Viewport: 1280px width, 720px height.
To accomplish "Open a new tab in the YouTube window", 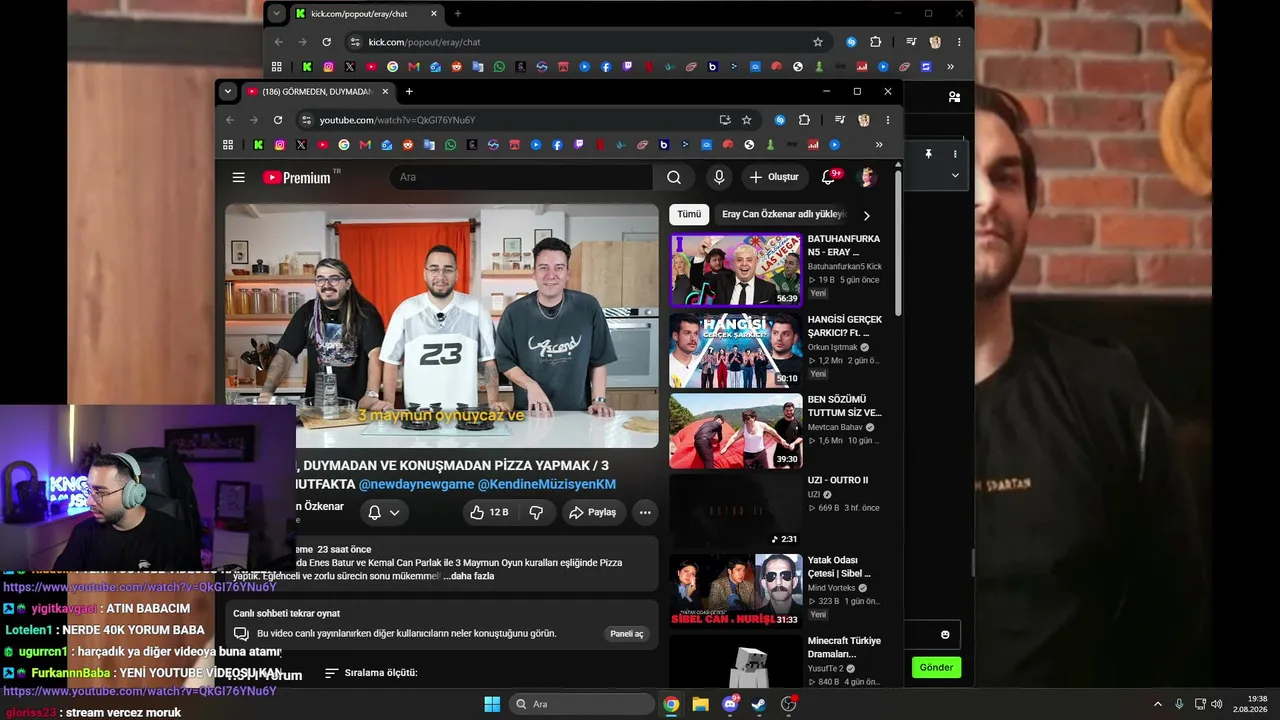I will pyautogui.click(x=409, y=91).
